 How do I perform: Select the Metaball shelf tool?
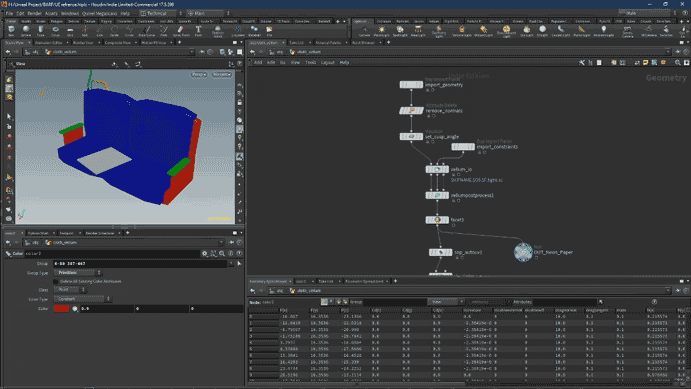pyautogui.click(x=254, y=30)
